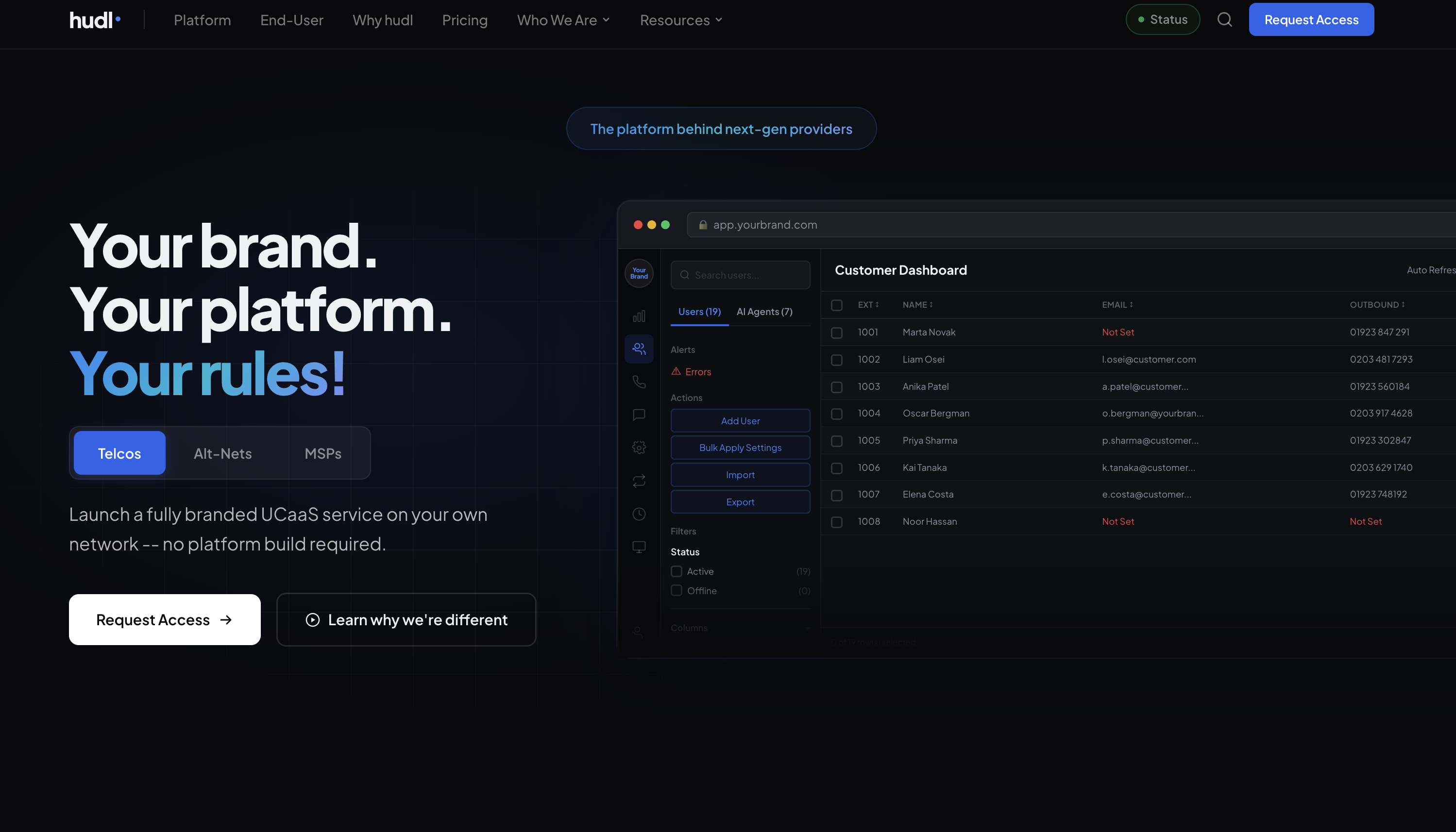This screenshot has height=832, width=1456.
Task: Click Learn why we're different button
Action: 406,619
